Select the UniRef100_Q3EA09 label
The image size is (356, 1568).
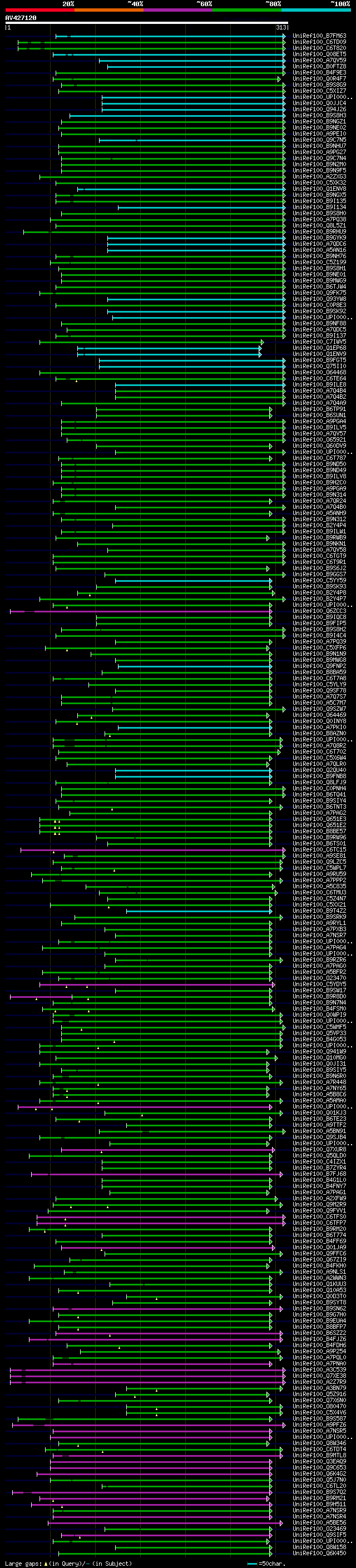click(x=319, y=1461)
